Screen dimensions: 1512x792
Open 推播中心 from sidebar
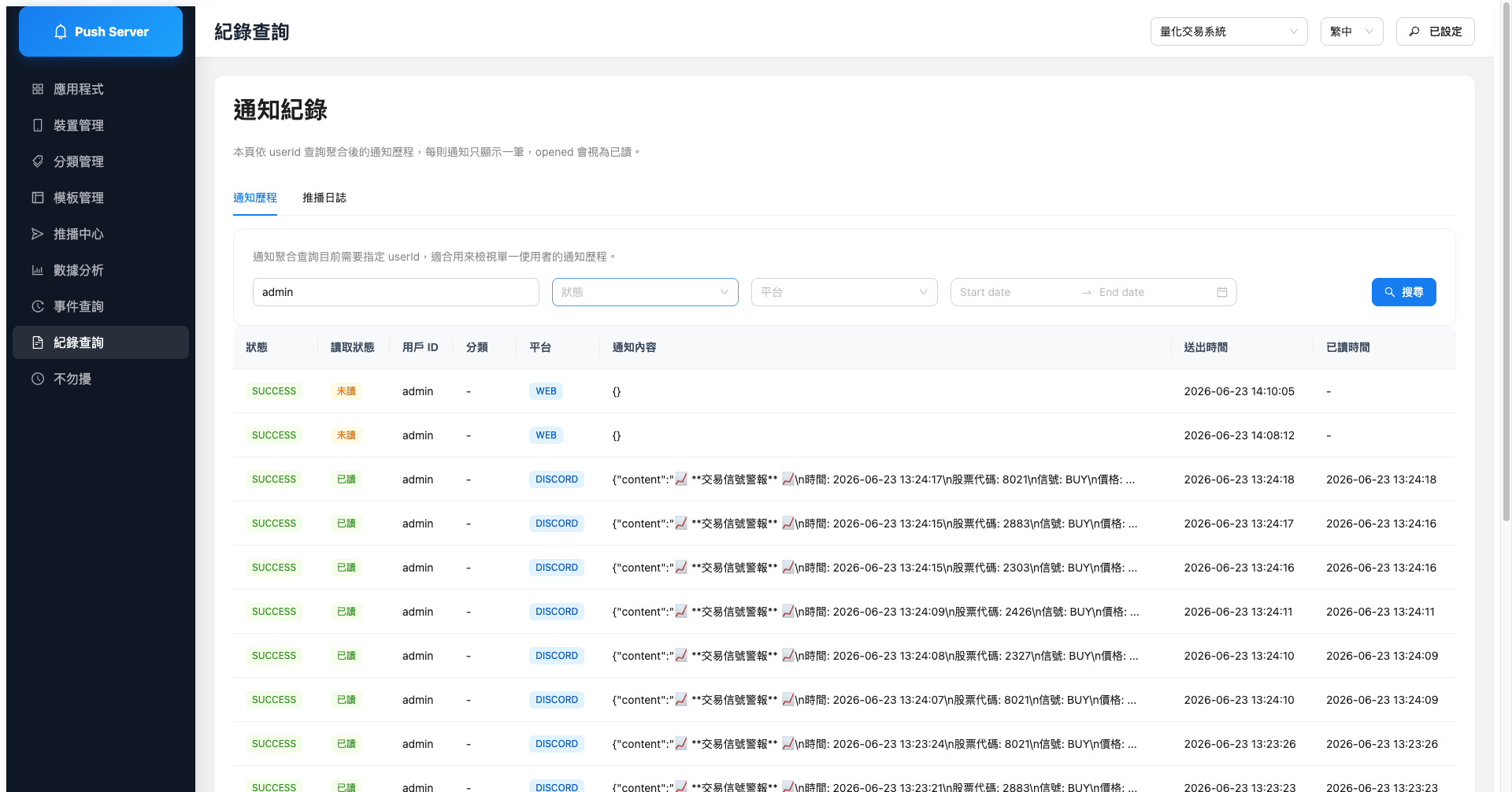(101, 234)
